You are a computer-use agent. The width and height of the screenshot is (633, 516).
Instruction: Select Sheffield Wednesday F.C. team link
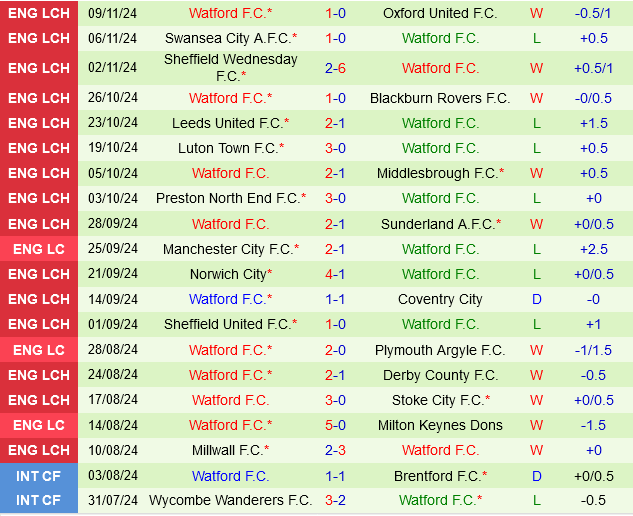pyautogui.click(x=230, y=68)
